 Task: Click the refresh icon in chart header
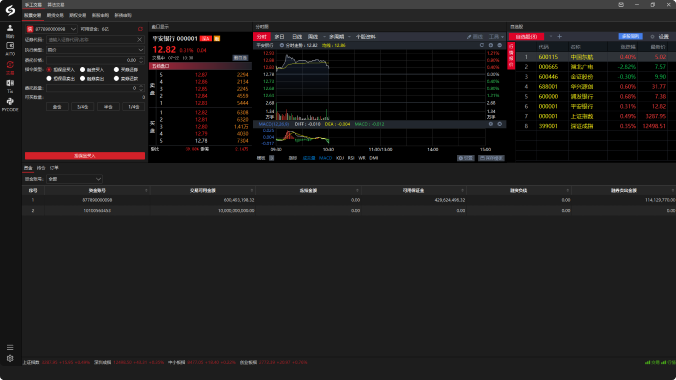pyautogui.click(x=482, y=45)
